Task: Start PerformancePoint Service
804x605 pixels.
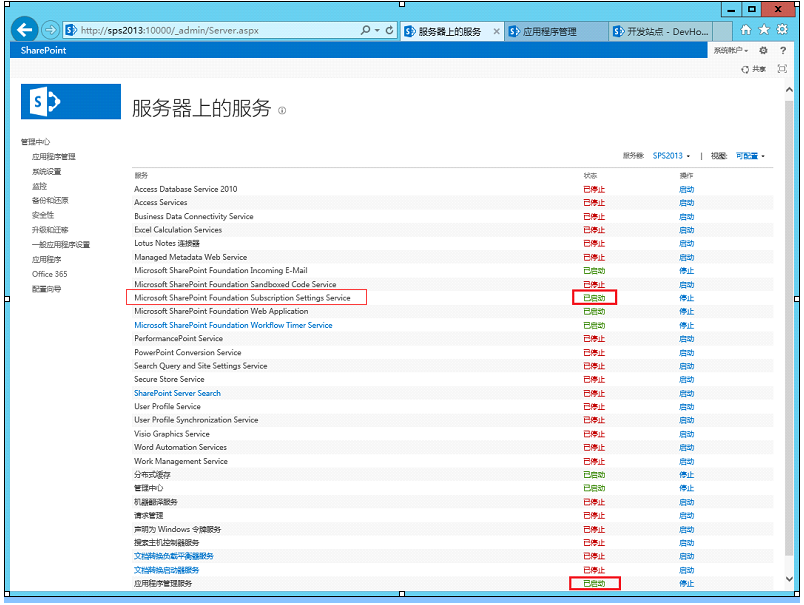Action: (687, 339)
